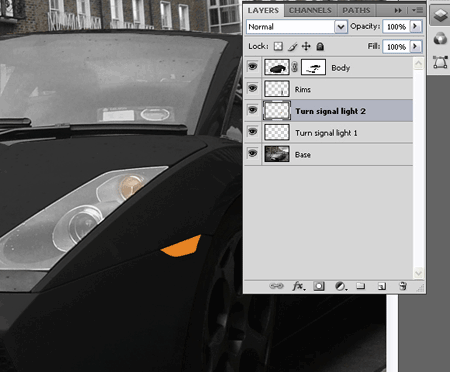Select the Base layer name

point(303,155)
